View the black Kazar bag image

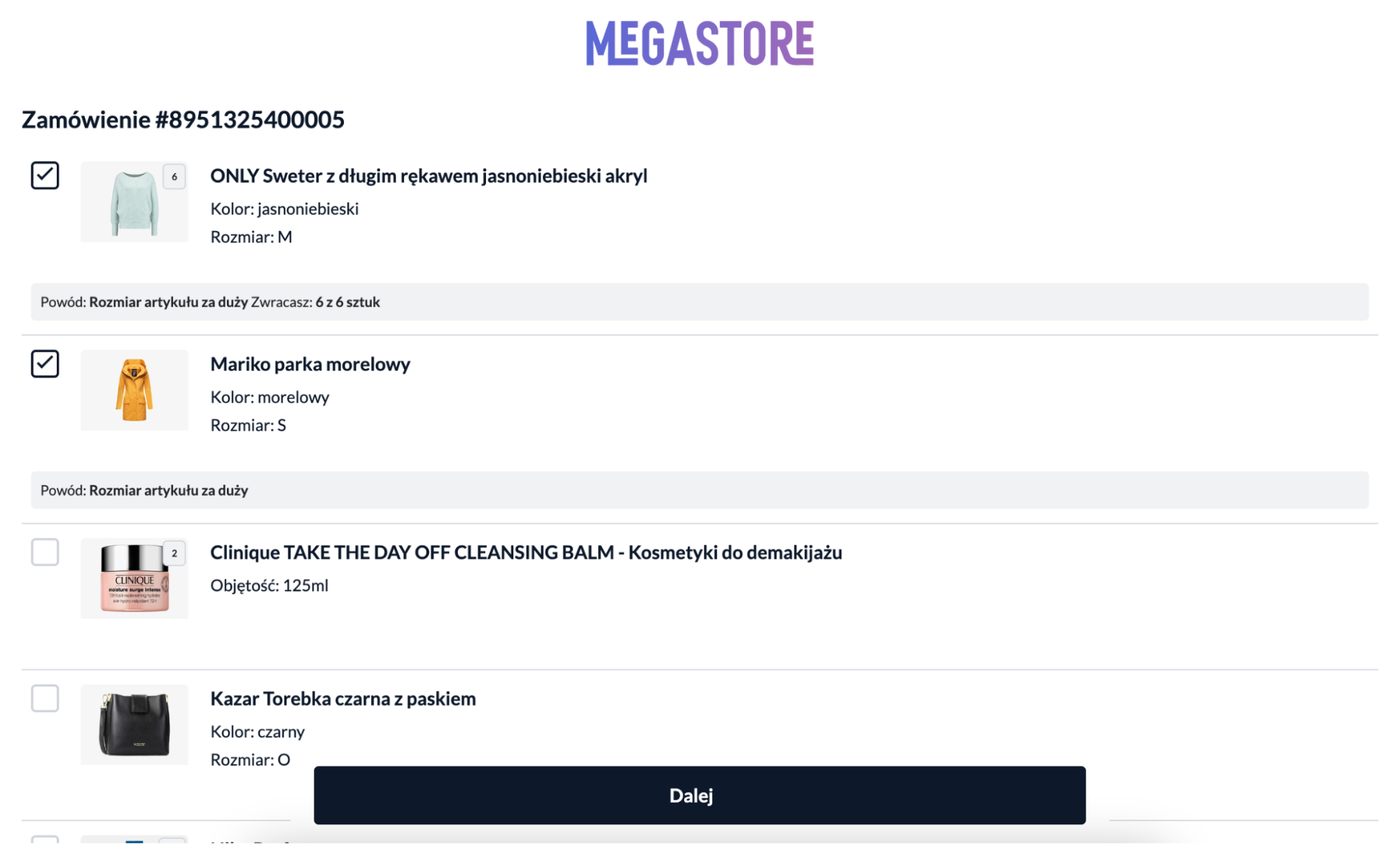pyautogui.click(x=134, y=725)
